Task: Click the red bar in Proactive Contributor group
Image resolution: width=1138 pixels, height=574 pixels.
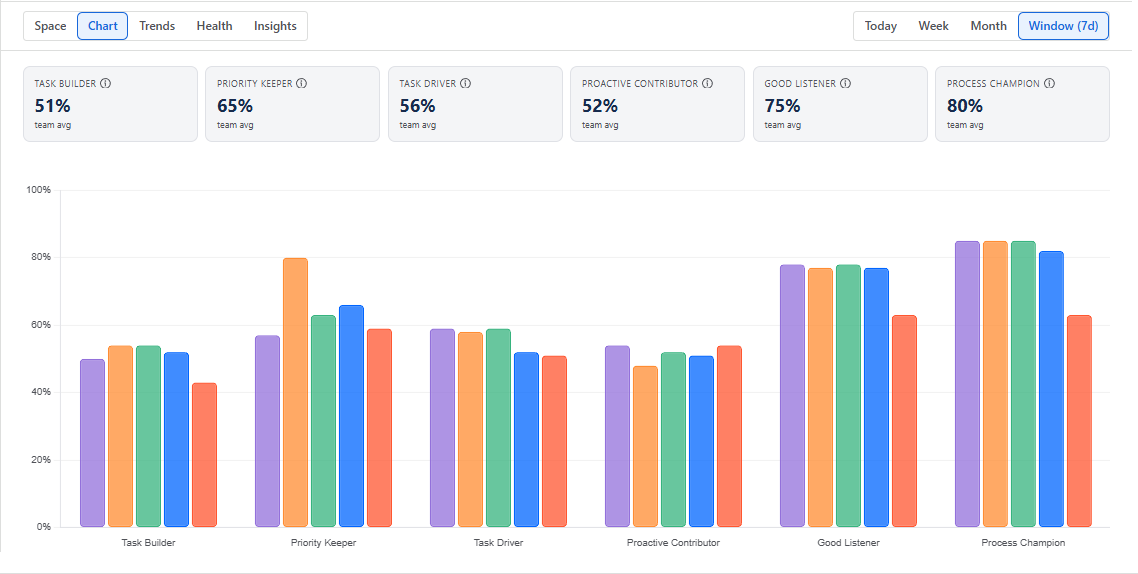Action: coord(729,436)
